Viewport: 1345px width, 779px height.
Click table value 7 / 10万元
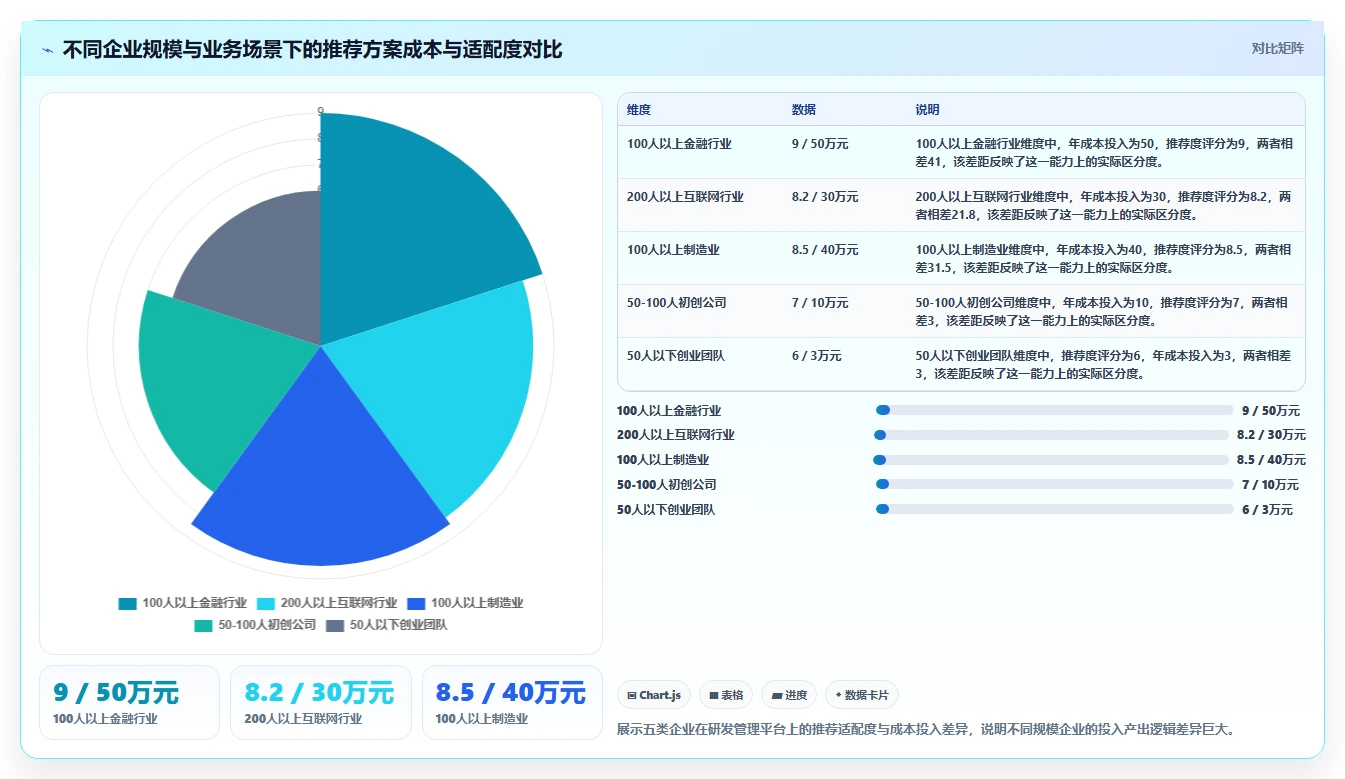click(x=819, y=303)
